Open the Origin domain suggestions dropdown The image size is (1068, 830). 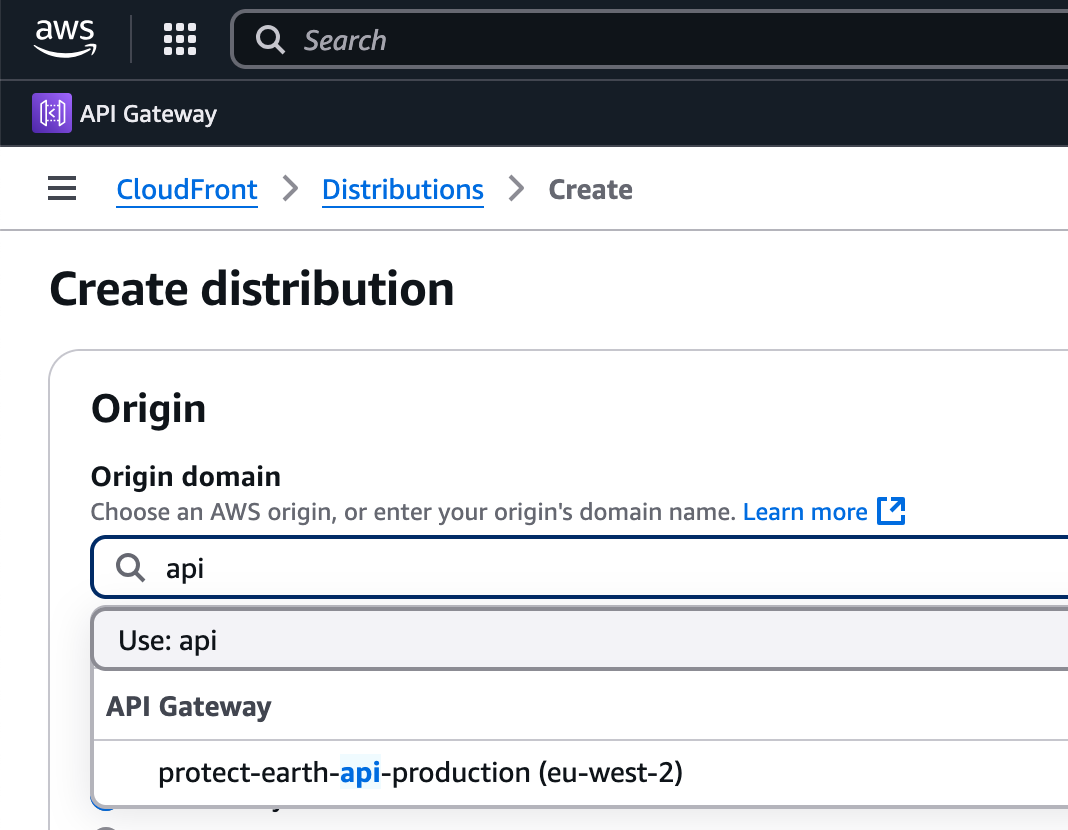(500, 567)
